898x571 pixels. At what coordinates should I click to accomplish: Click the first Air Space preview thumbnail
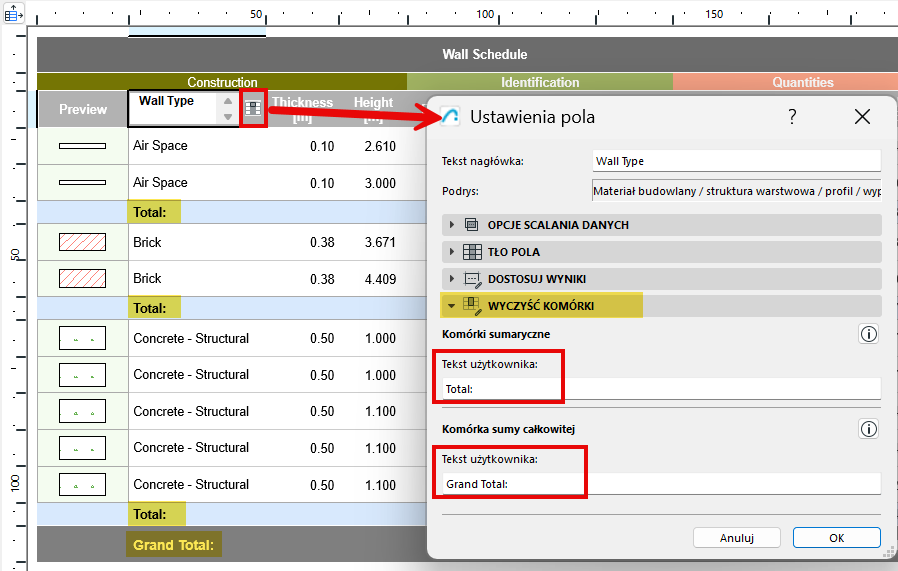82,146
